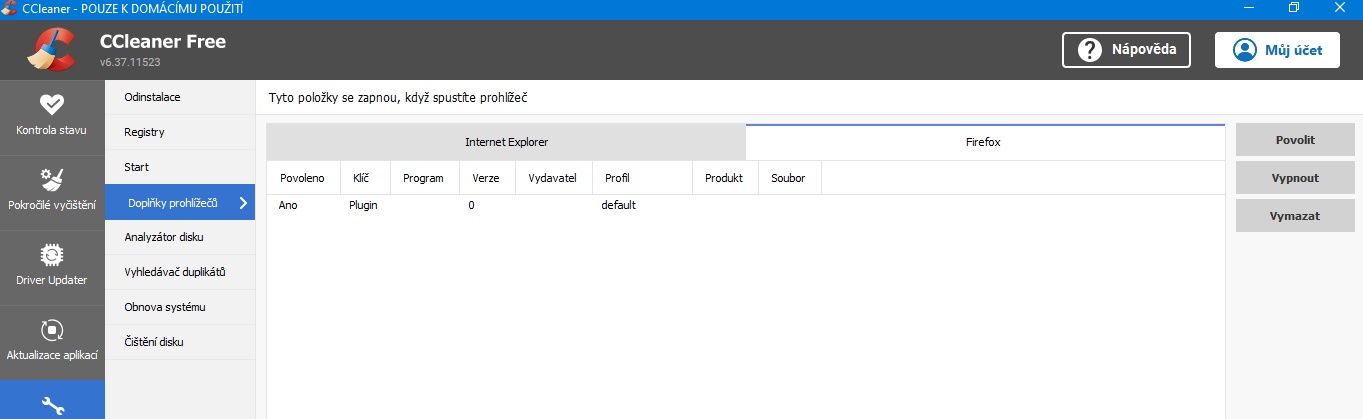The width and height of the screenshot is (1363, 419).
Task: Switch to Firefox tab
Action: pos(985,142)
